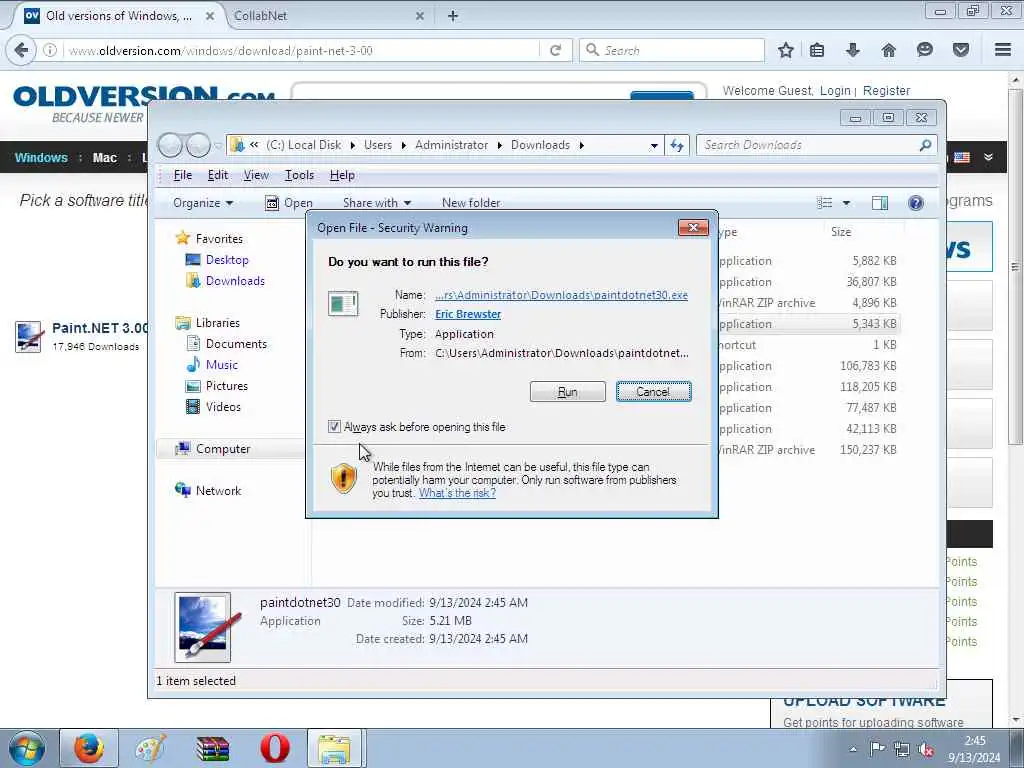Viewport: 1024px width, 768px height.
Task: Click the Size column header
Action: pos(840,232)
